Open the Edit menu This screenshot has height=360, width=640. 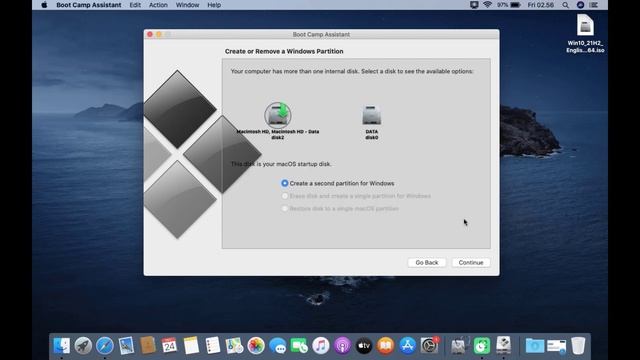pyautogui.click(x=135, y=5)
